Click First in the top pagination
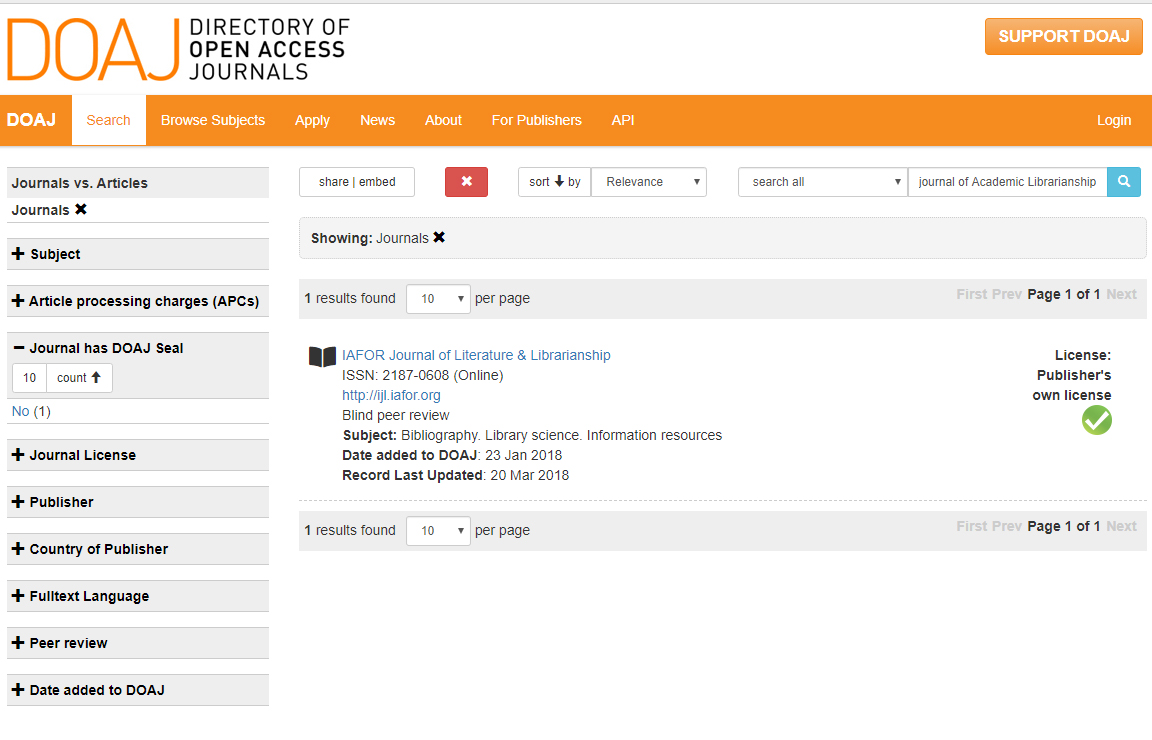Viewport: 1152px width, 740px height. (971, 295)
